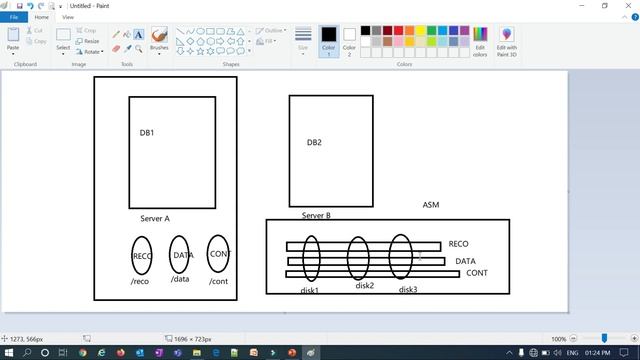The height and width of the screenshot is (360, 640).
Task: Choose the red color swatch
Action: click(398, 30)
